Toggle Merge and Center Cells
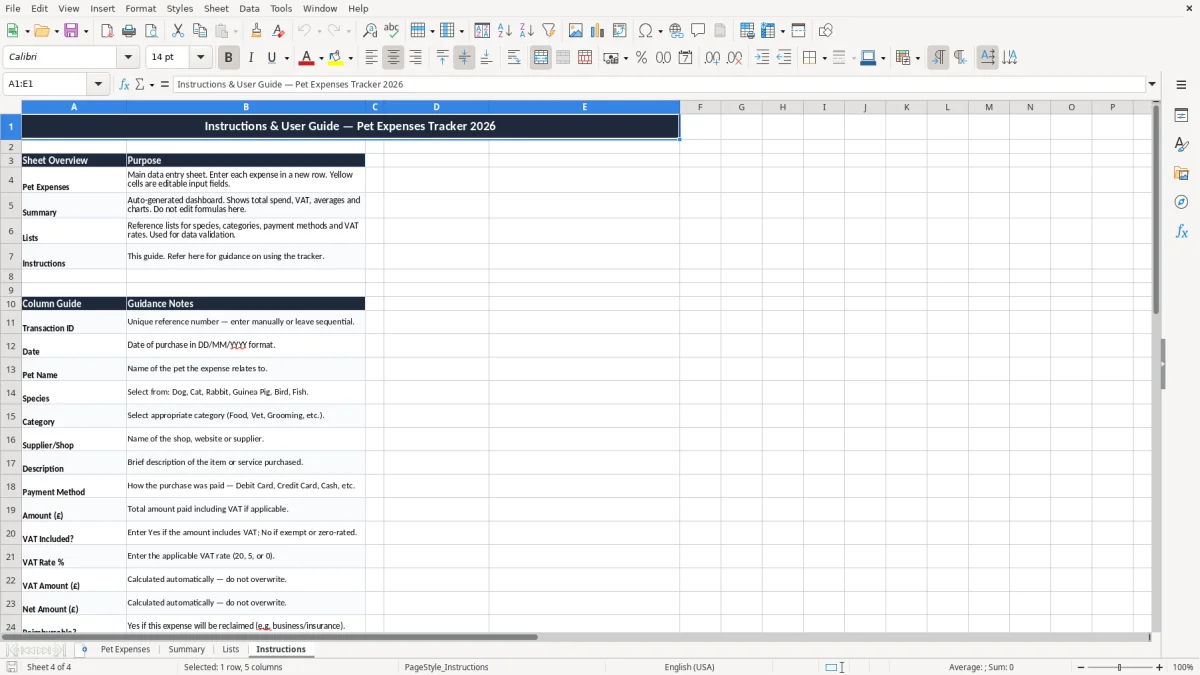 click(x=541, y=58)
